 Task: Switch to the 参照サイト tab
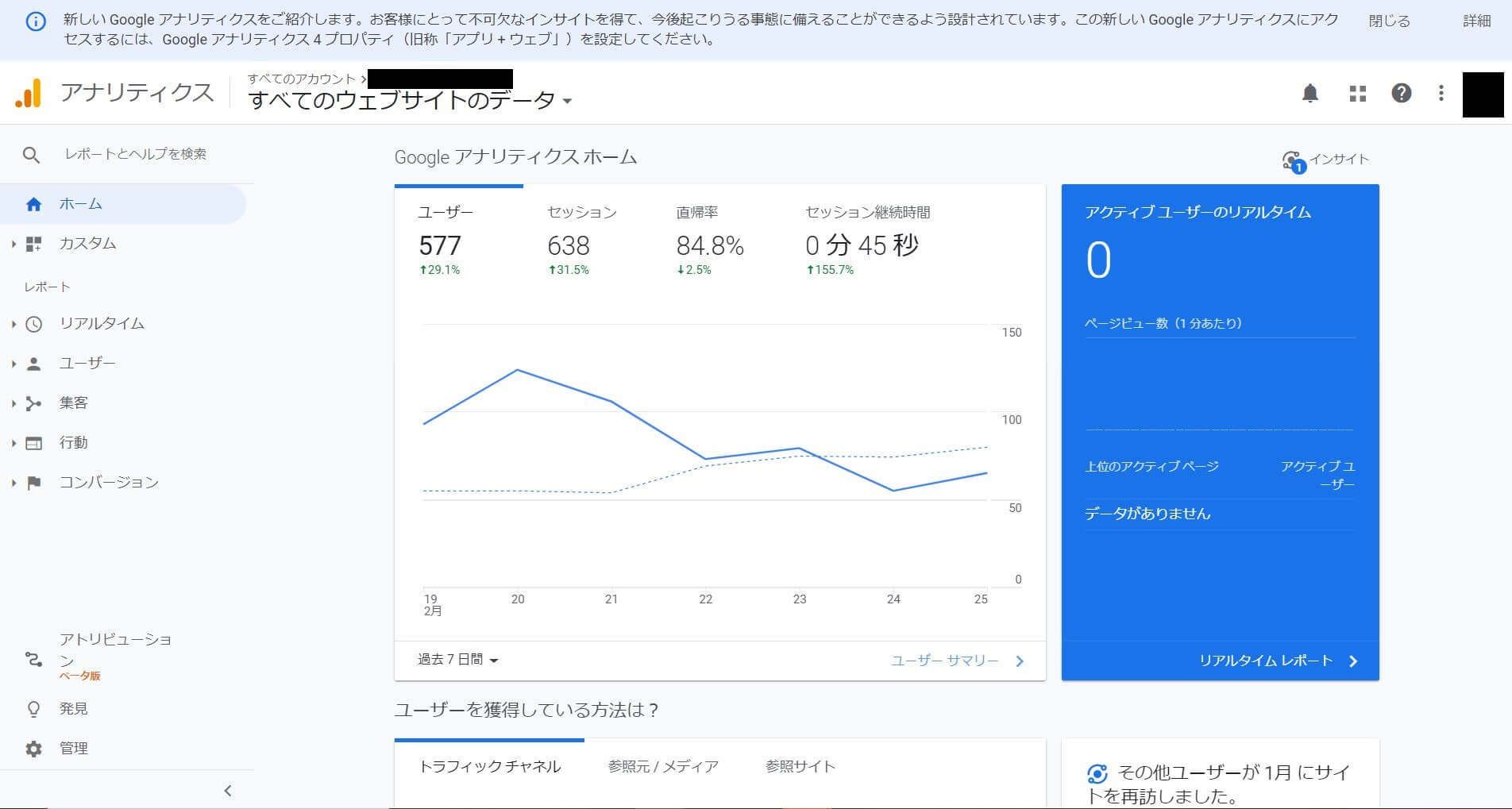tap(799, 766)
